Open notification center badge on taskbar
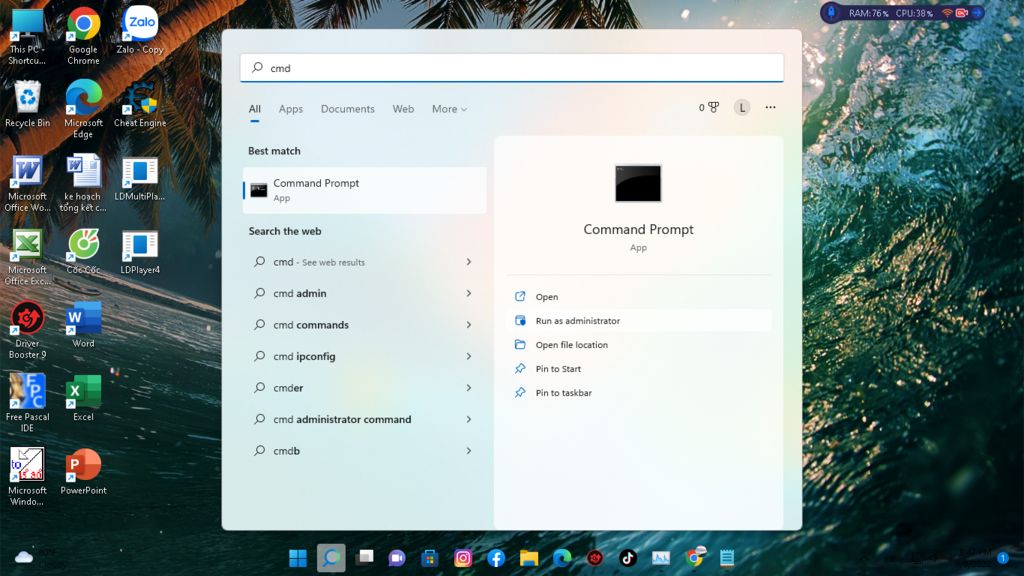 click(x=1002, y=558)
